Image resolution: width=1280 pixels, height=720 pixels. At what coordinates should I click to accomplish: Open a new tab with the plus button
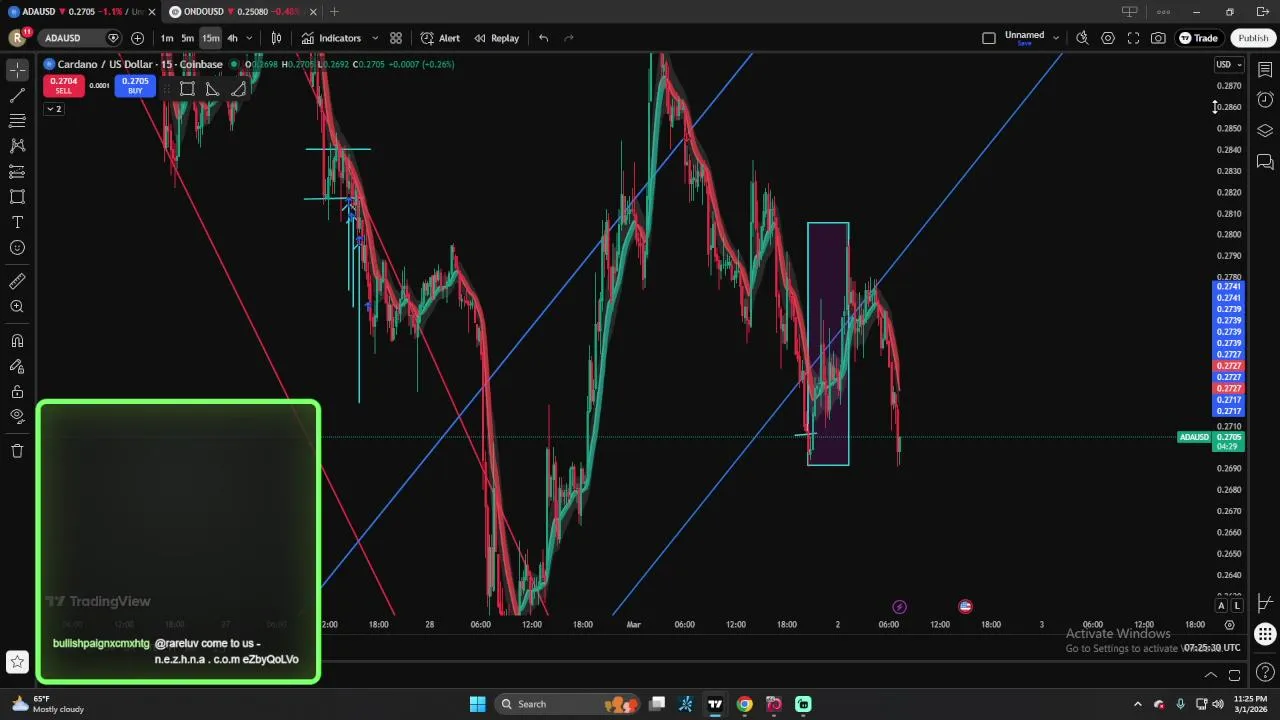point(334,12)
